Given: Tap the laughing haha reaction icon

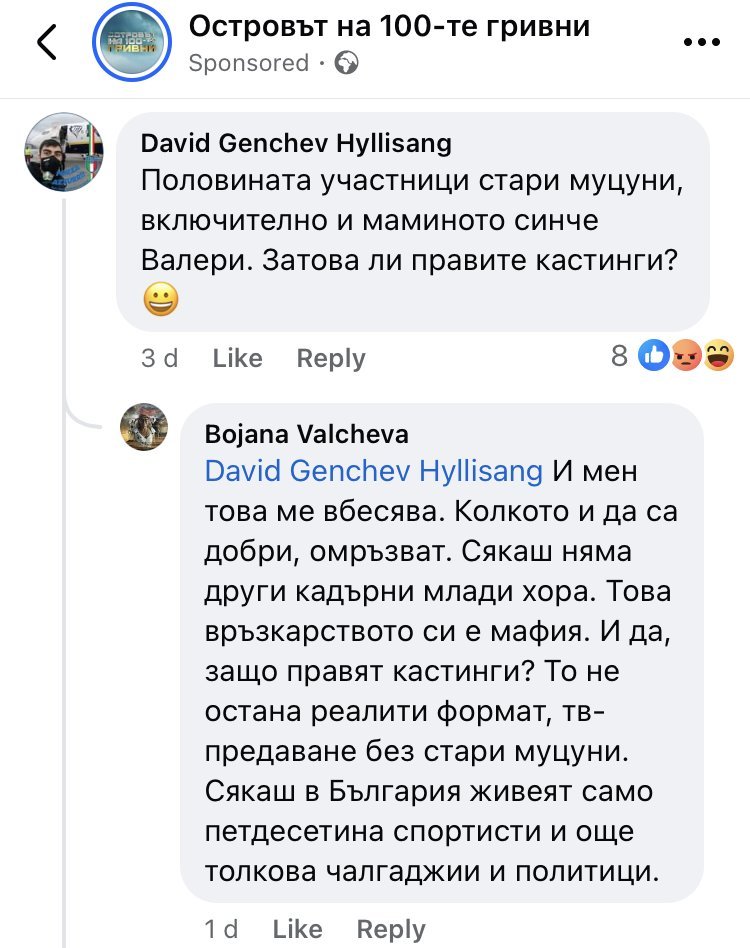Looking at the screenshot, I should (x=718, y=355).
